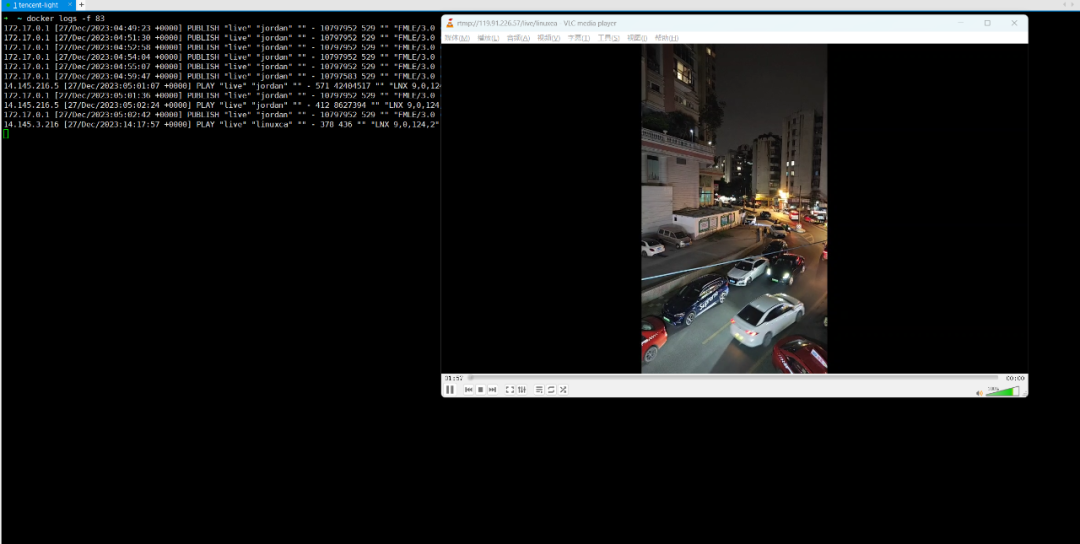Skip to previous media in VLC
This screenshot has height=544, width=1080.
(x=468, y=390)
